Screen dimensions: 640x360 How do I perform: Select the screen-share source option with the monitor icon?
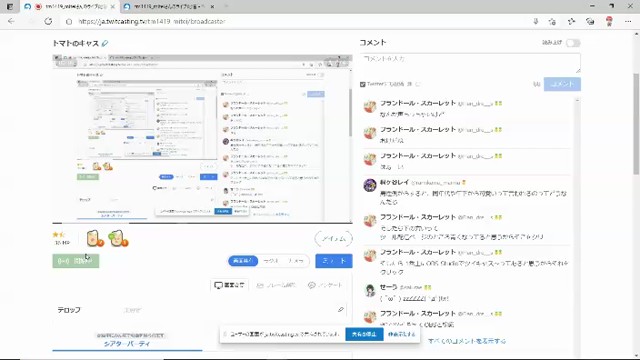click(x=229, y=285)
